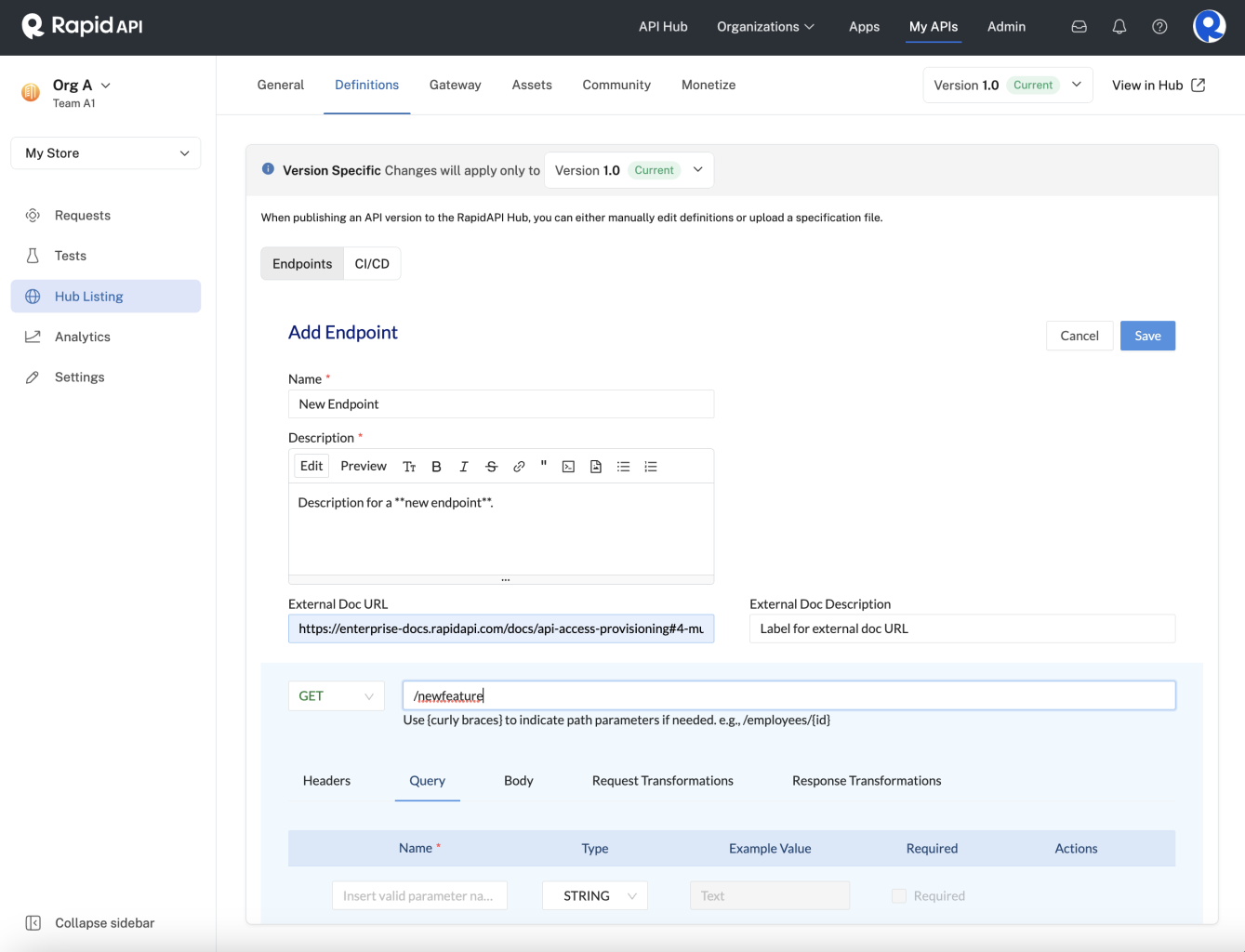Click the endpoint Name input field
The width and height of the screenshot is (1245, 952).
(x=501, y=404)
